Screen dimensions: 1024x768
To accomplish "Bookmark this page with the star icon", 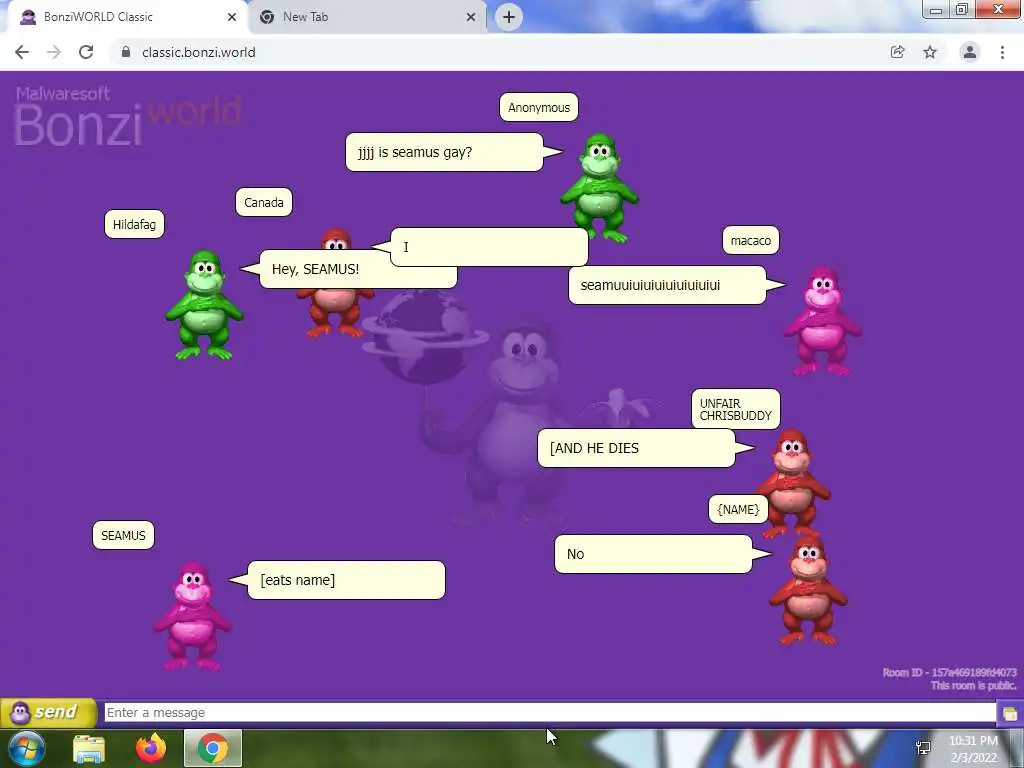I will (930, 52).
